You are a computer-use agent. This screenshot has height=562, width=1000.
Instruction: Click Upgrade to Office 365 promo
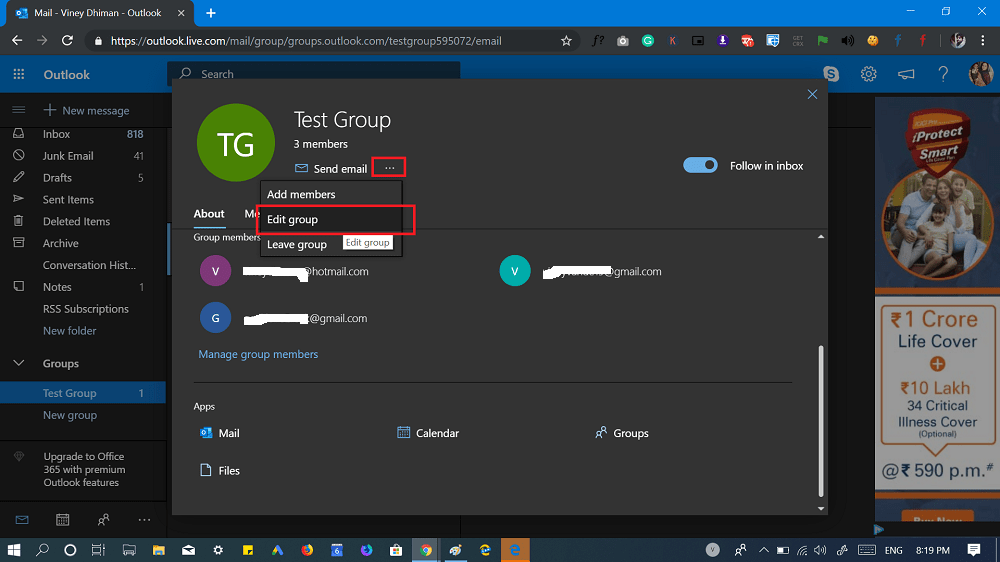point(84,470)
